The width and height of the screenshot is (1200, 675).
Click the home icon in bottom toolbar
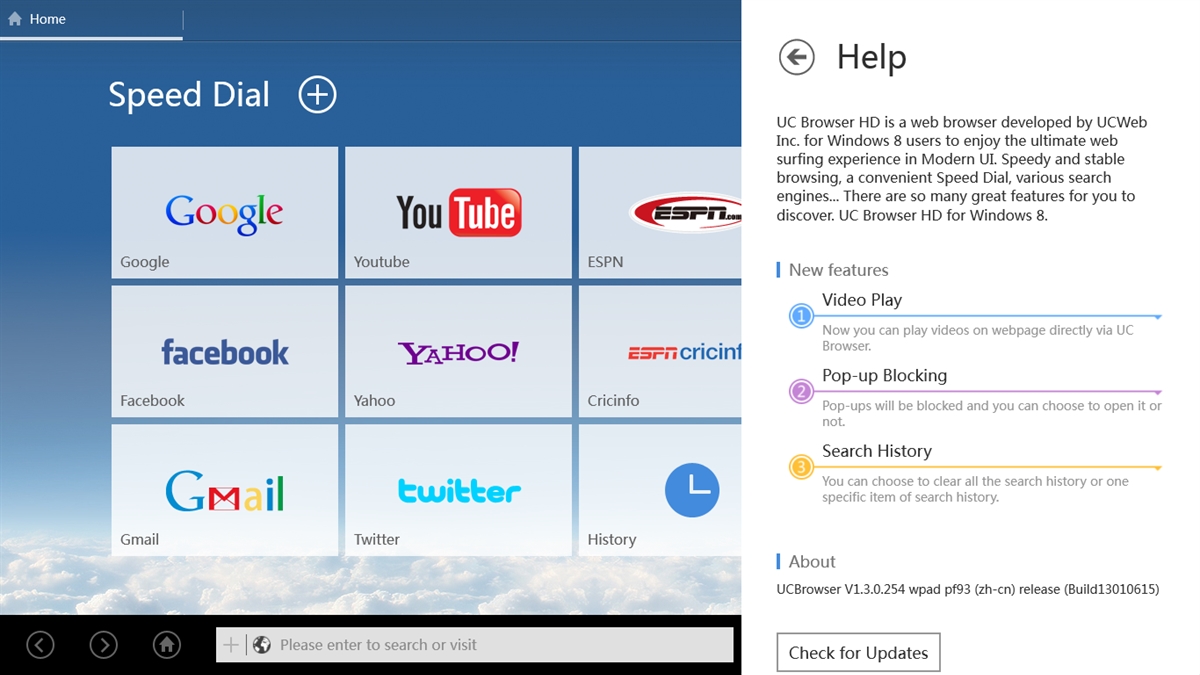167,645
